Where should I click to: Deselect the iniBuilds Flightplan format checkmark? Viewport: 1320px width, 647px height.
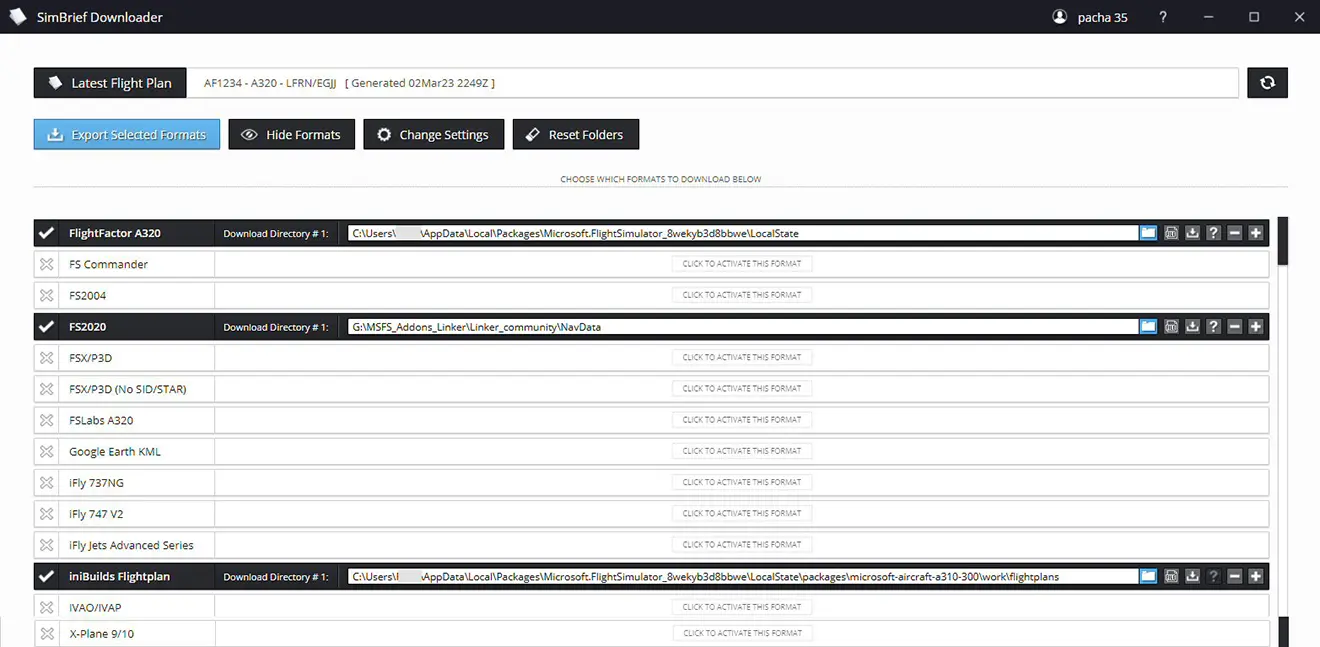46,576
